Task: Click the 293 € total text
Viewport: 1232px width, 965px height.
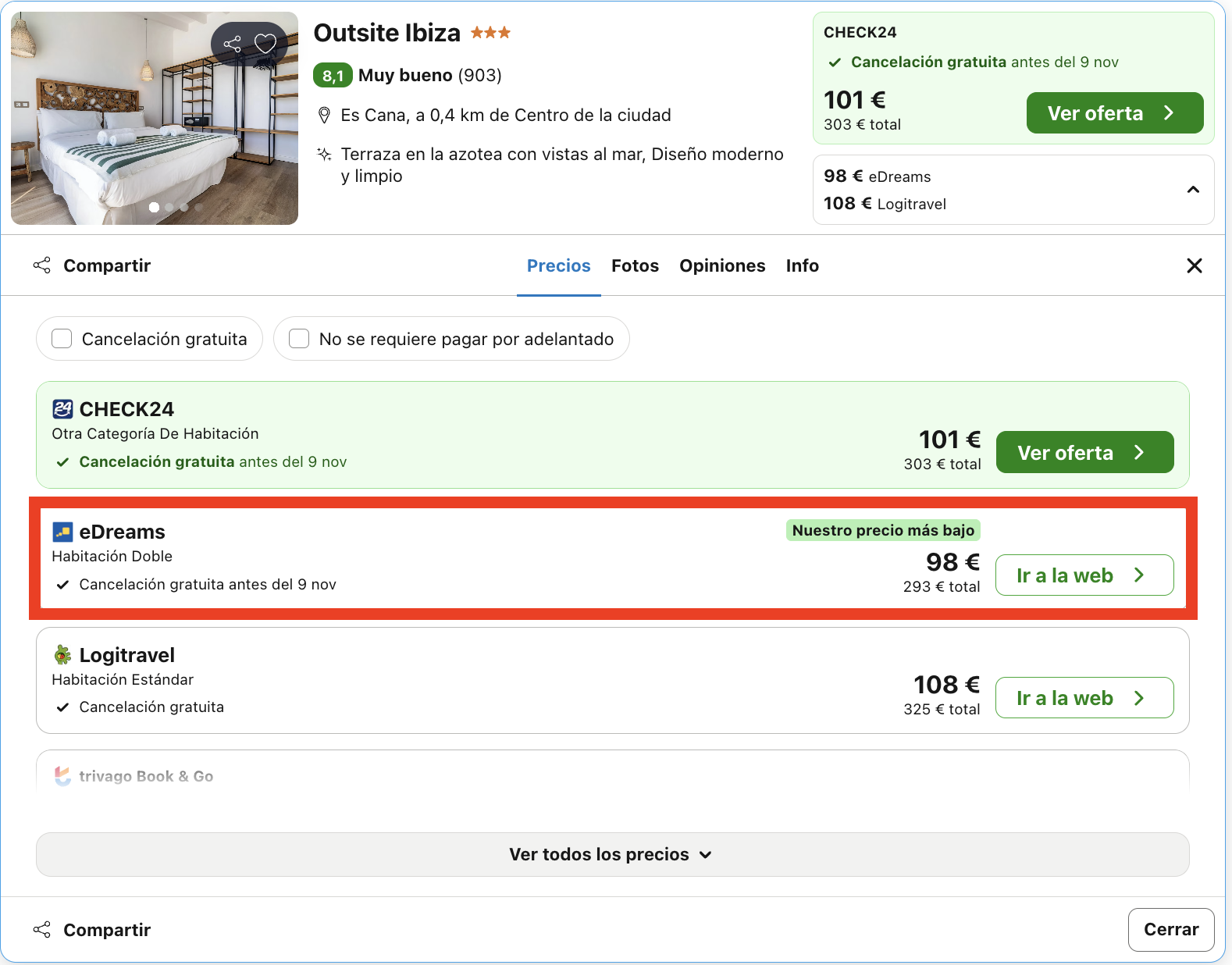Action: click(942, 586)
